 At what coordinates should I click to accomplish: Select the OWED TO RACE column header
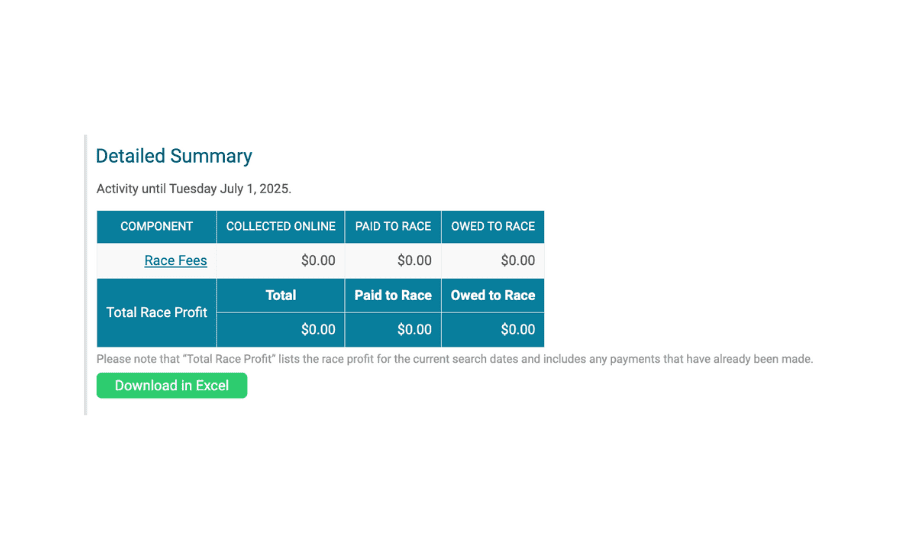[x=493, y=227]
